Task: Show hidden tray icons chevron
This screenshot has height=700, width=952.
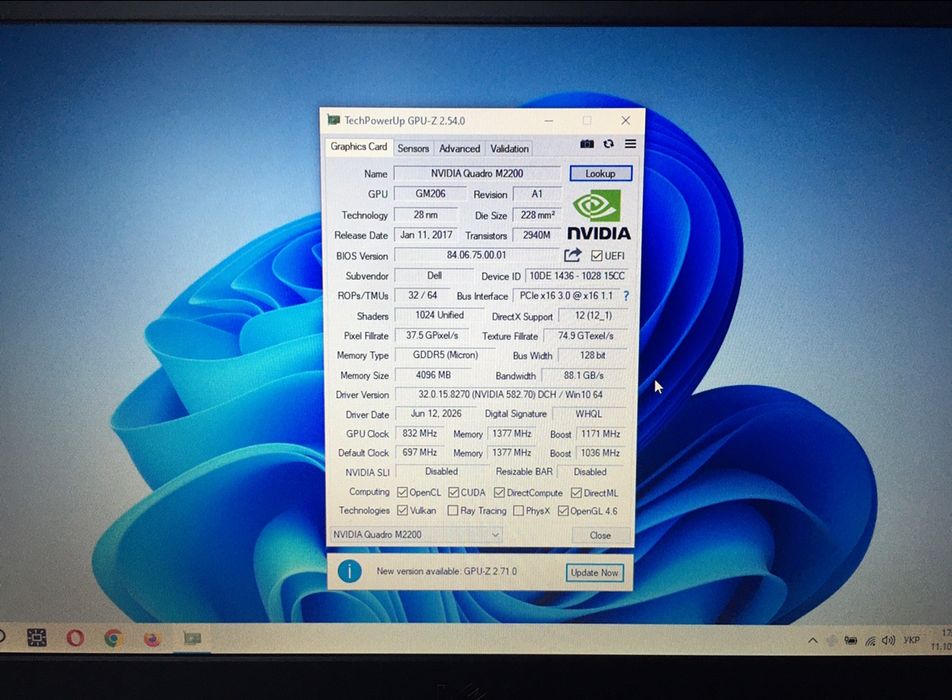Action: [812, 641]
